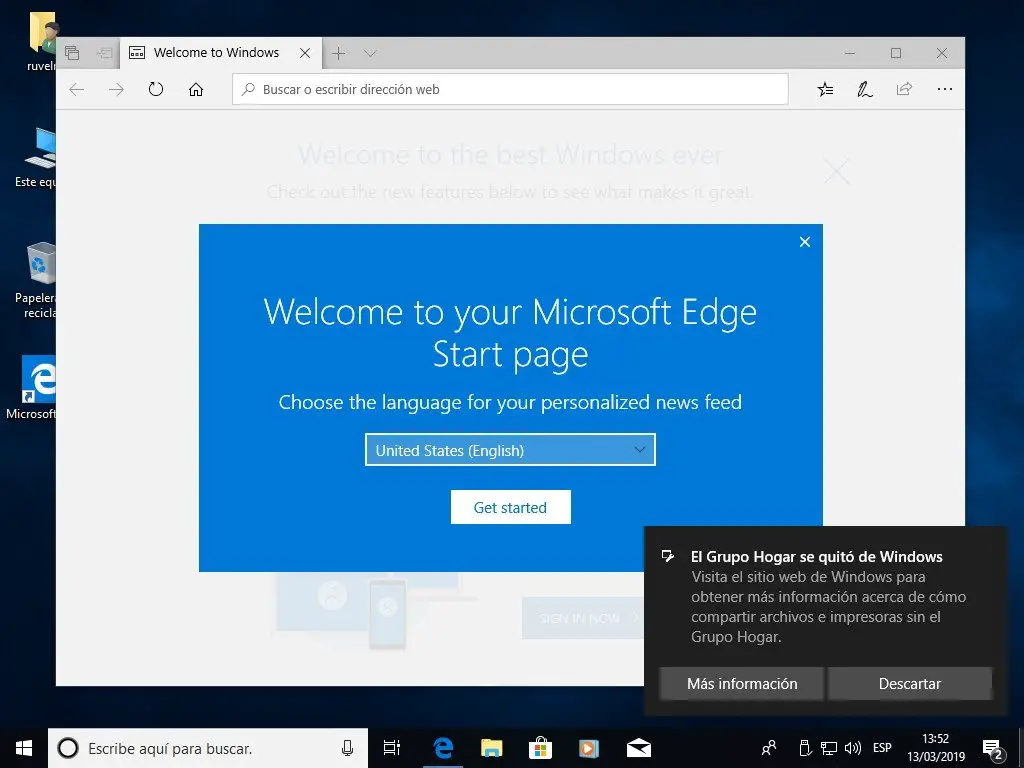Click the network tray icon
Screen dimensions: 1024x768
(829, 748)
